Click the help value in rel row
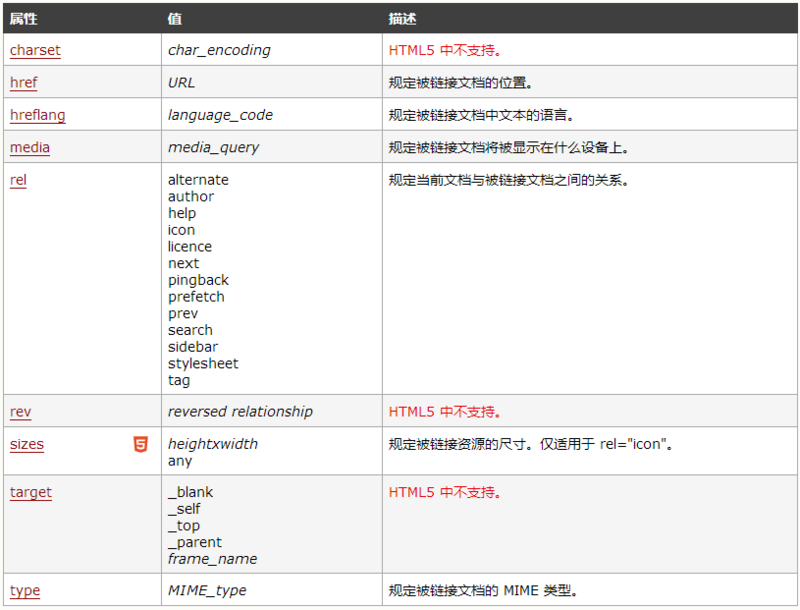Viewport: 800px width, 610px height. [182, 213]
